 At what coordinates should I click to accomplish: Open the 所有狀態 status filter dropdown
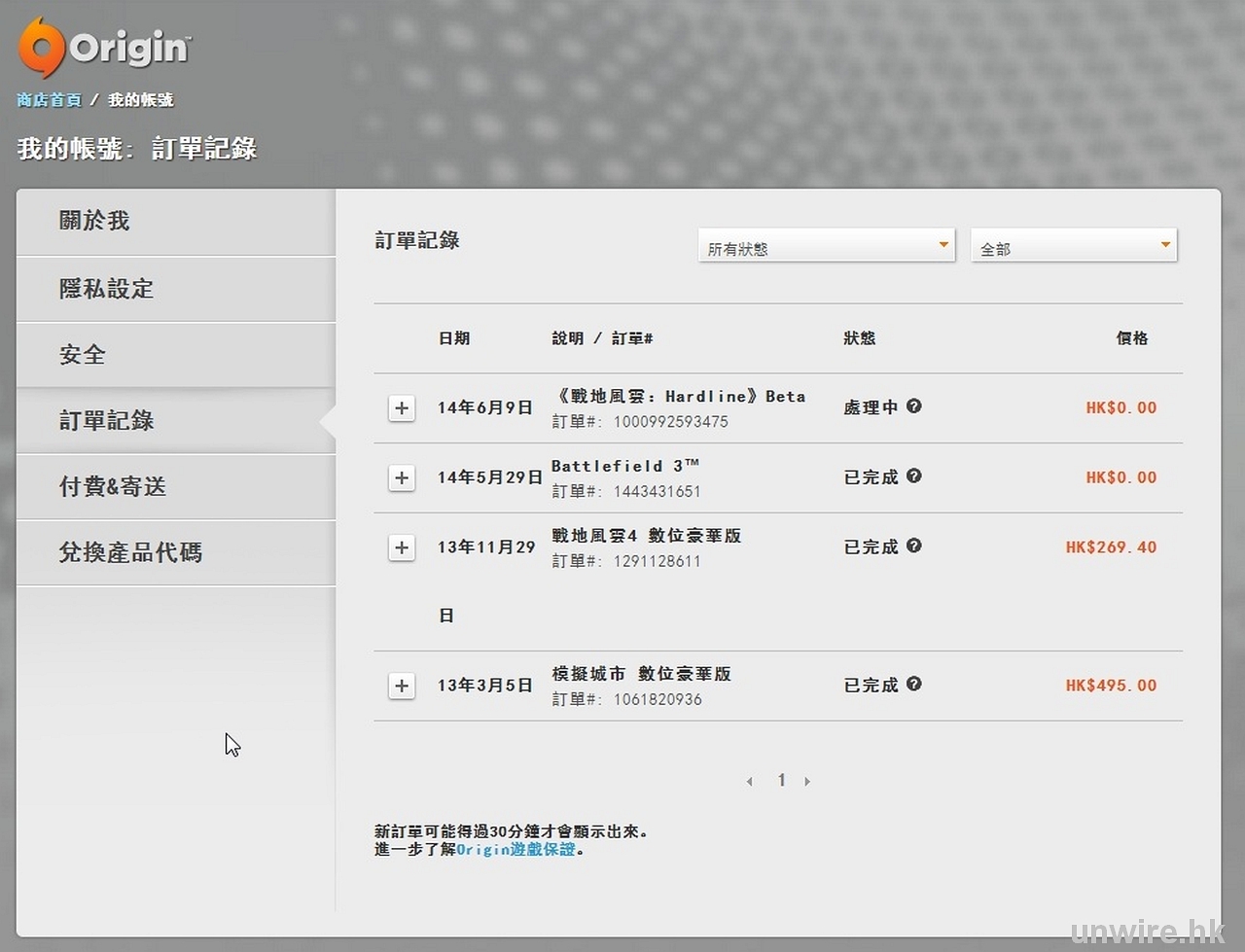[827, 246]
